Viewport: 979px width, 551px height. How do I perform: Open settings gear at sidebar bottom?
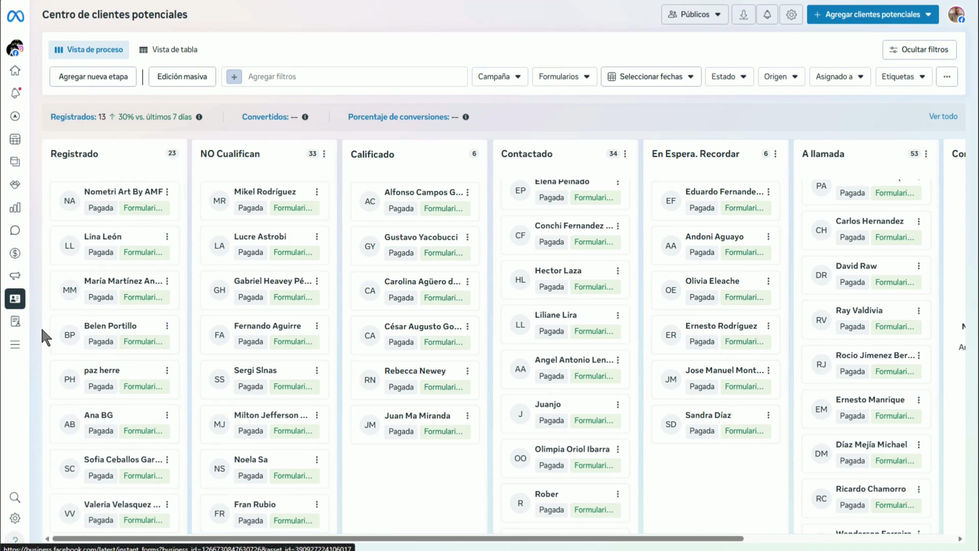pyautogui.click(x=15, y=518)
